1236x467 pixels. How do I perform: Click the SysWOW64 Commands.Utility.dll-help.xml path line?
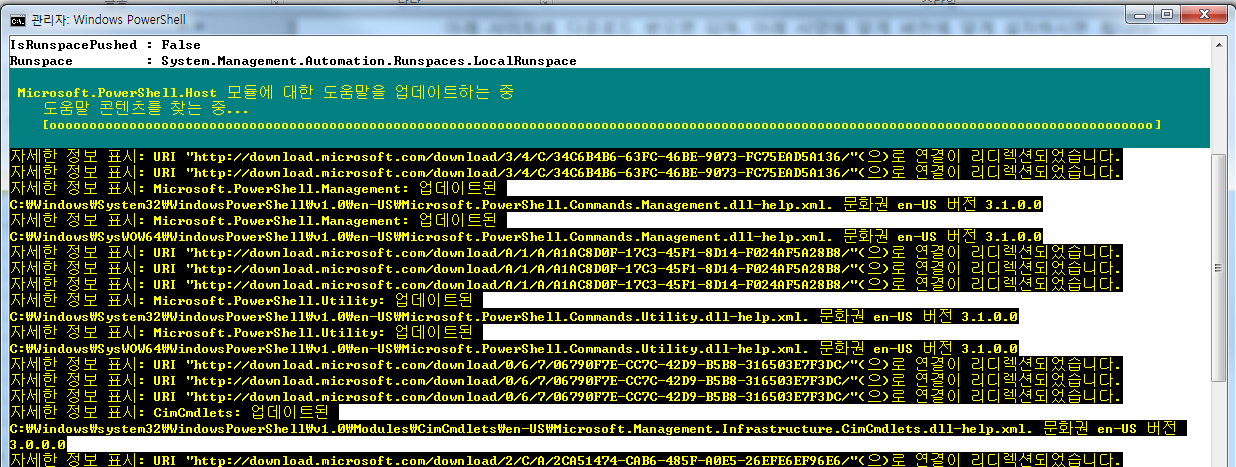tap(514, 349)
